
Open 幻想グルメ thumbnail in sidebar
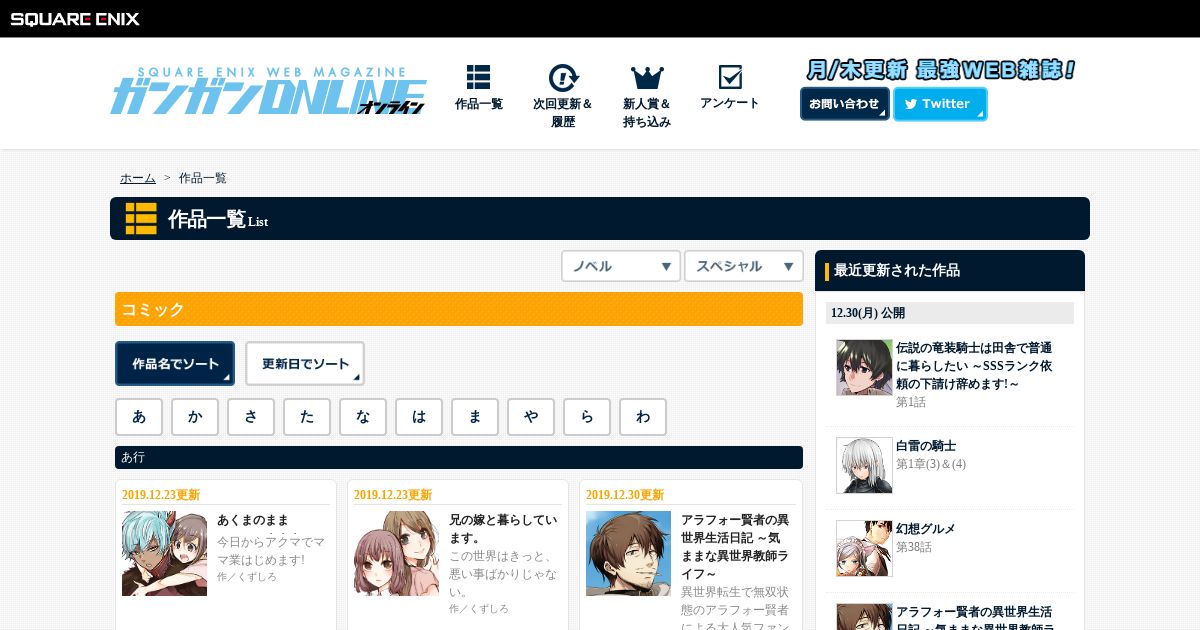[864, 548]
